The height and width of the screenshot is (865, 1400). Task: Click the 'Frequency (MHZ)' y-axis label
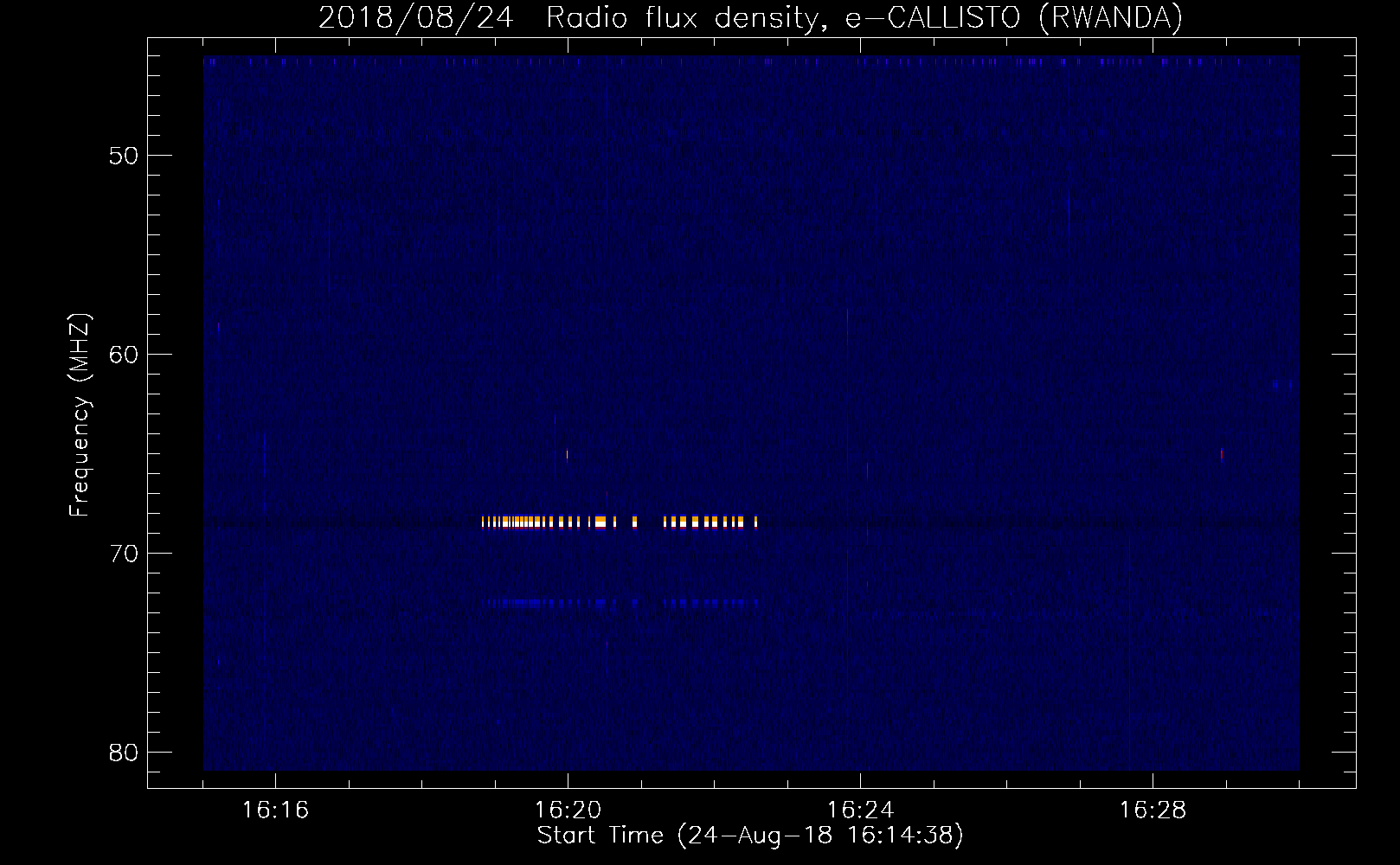point(79,415)
